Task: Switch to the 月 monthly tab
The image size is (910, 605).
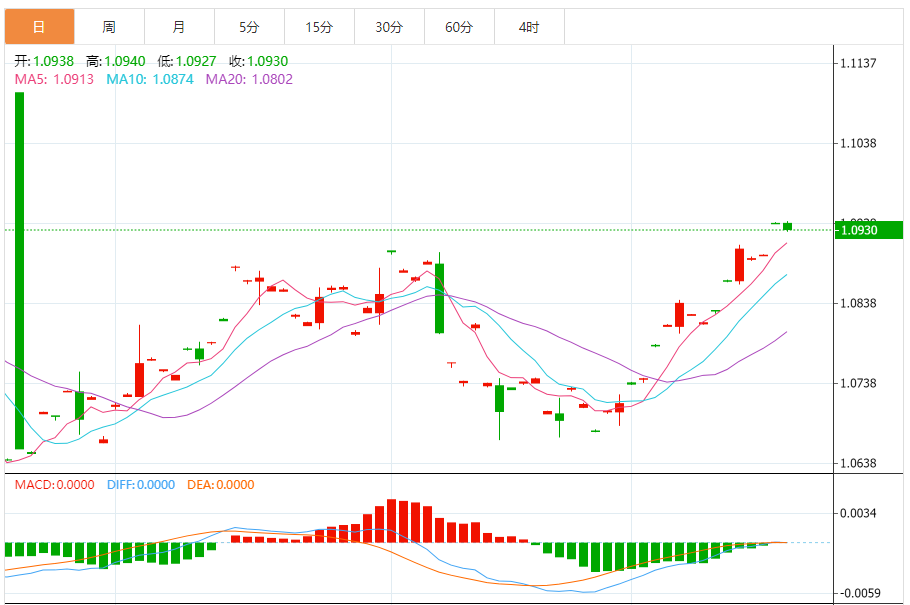Action: tap(179, 27)
